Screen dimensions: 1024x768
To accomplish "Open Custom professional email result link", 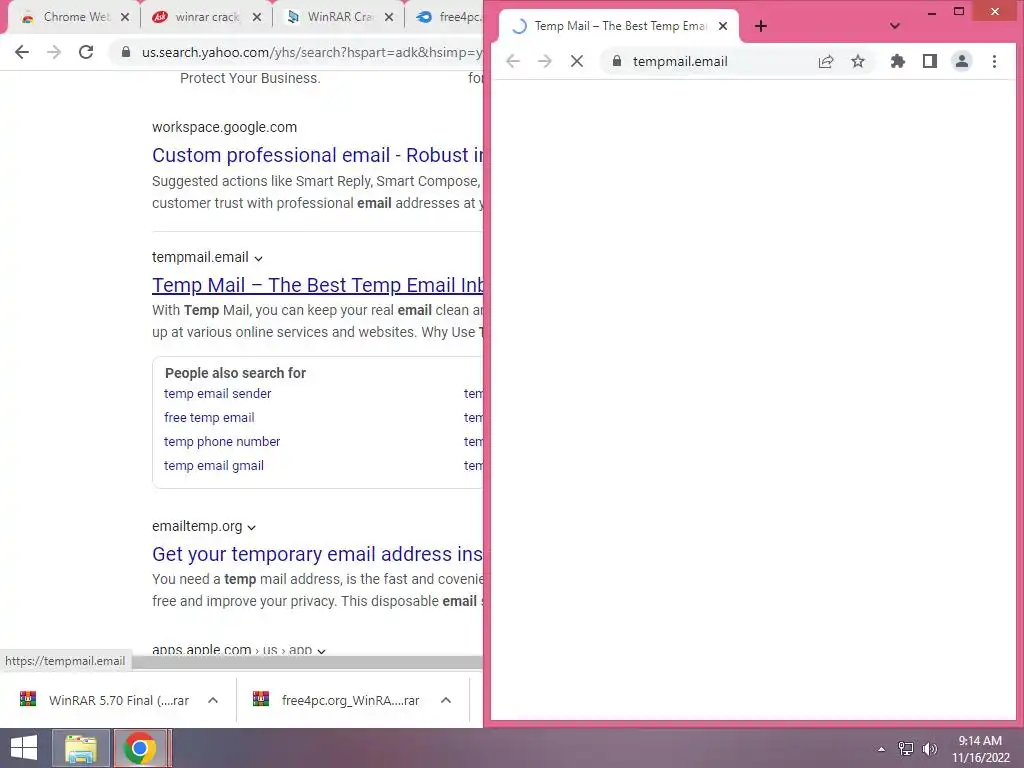I will pyautogui.click(x=317, y=155).
